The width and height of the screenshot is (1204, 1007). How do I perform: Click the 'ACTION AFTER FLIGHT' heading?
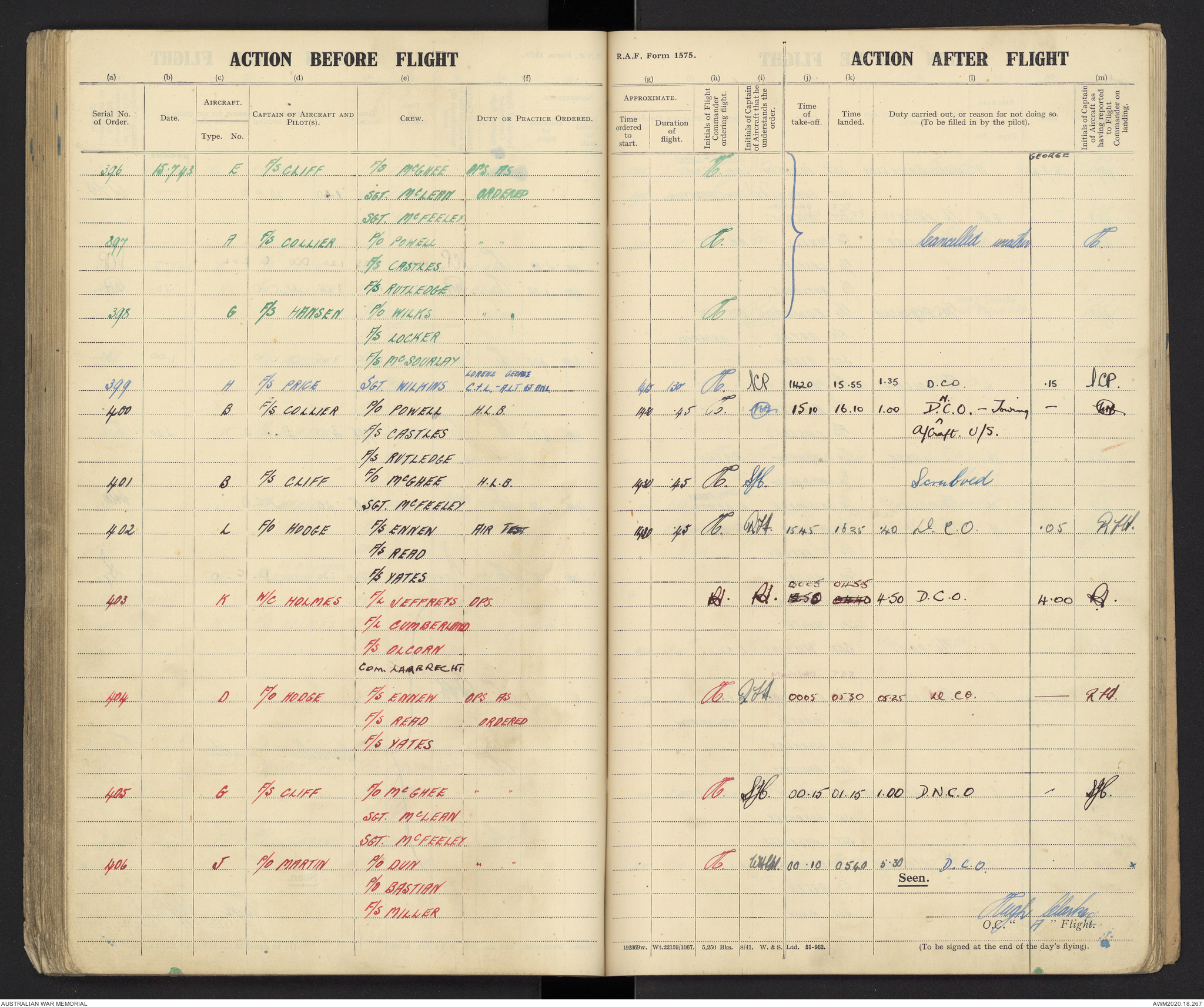point(959,59)
